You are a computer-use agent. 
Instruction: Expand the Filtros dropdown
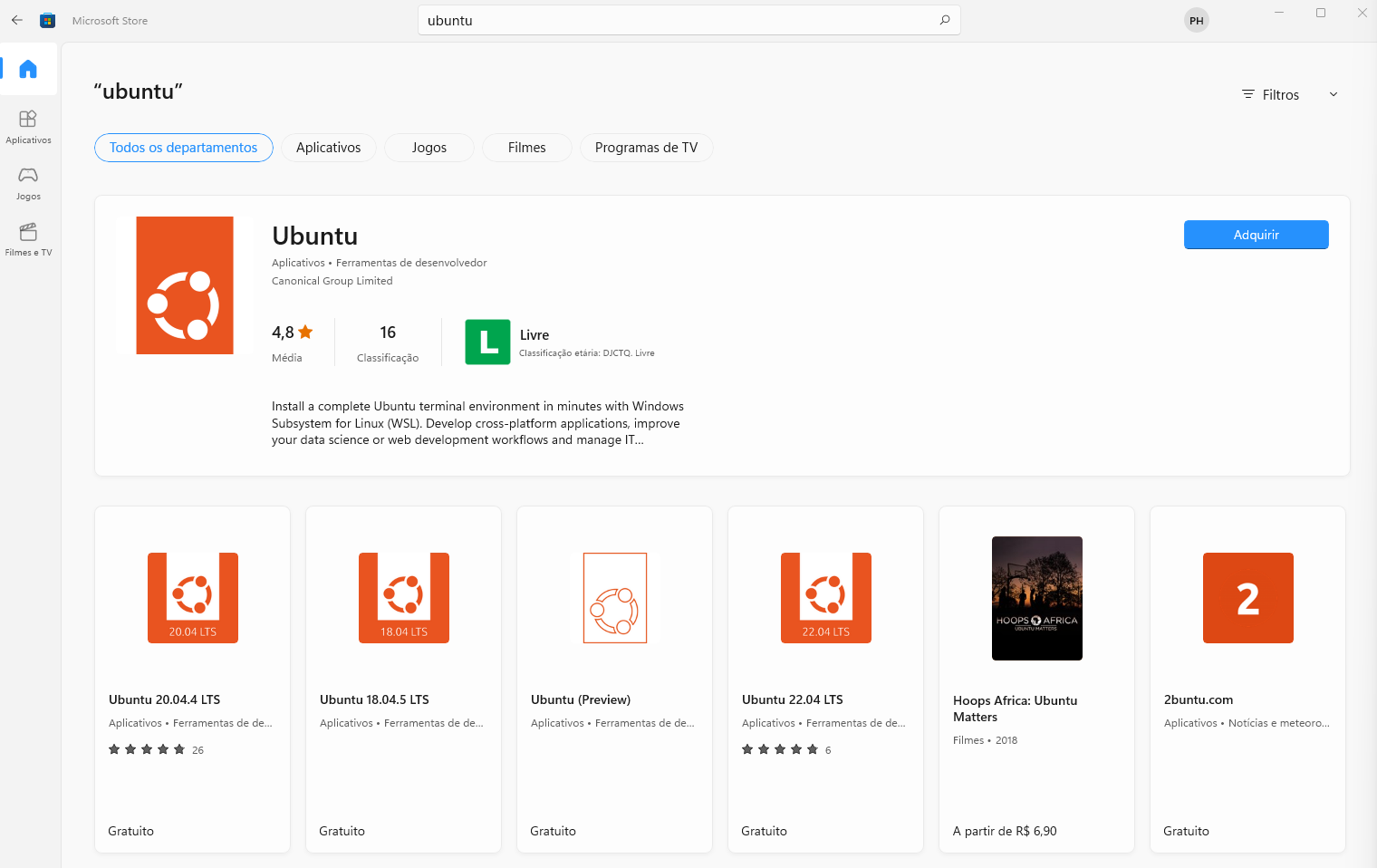1279,95
